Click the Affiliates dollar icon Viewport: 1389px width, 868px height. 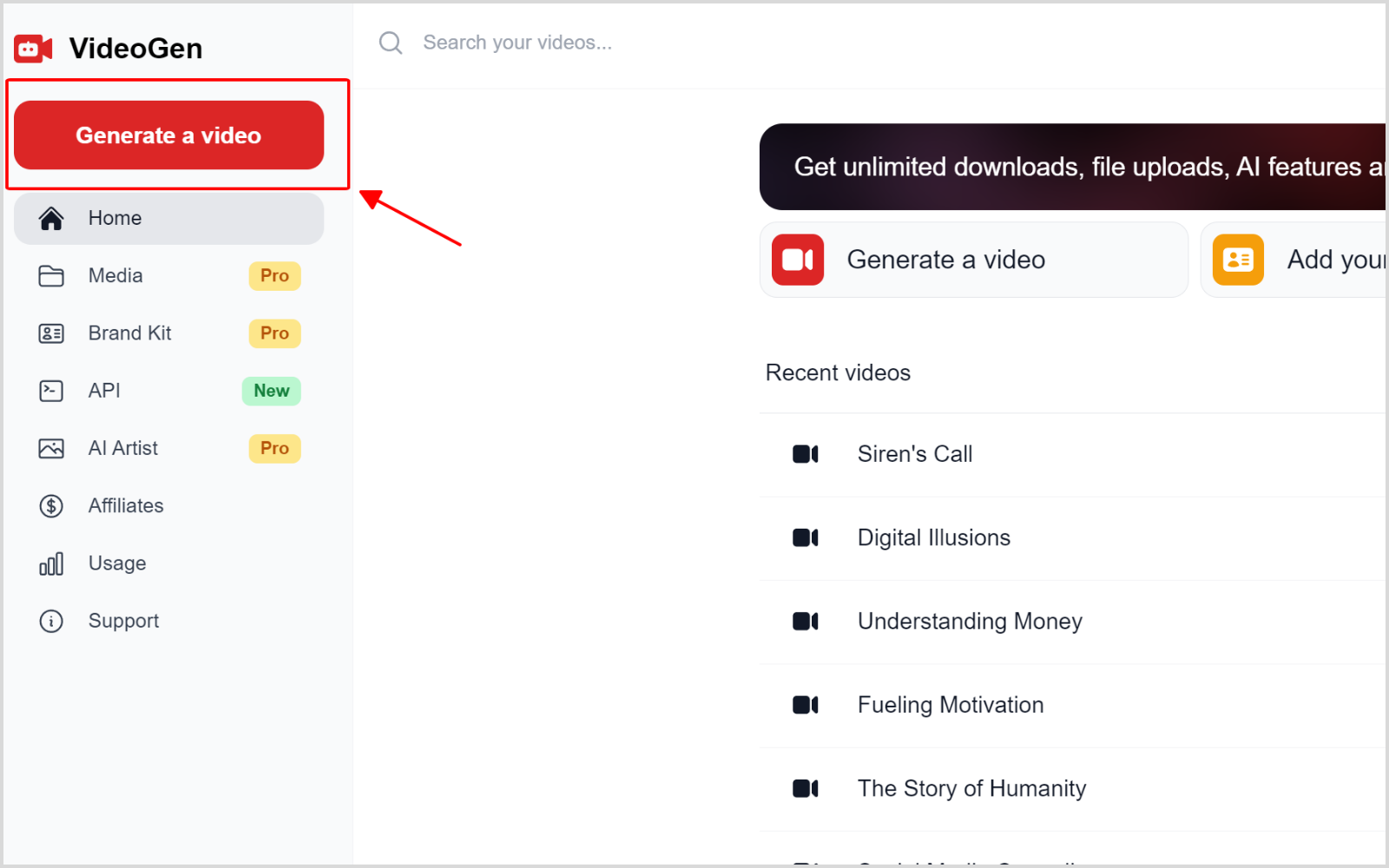point(51,506)
